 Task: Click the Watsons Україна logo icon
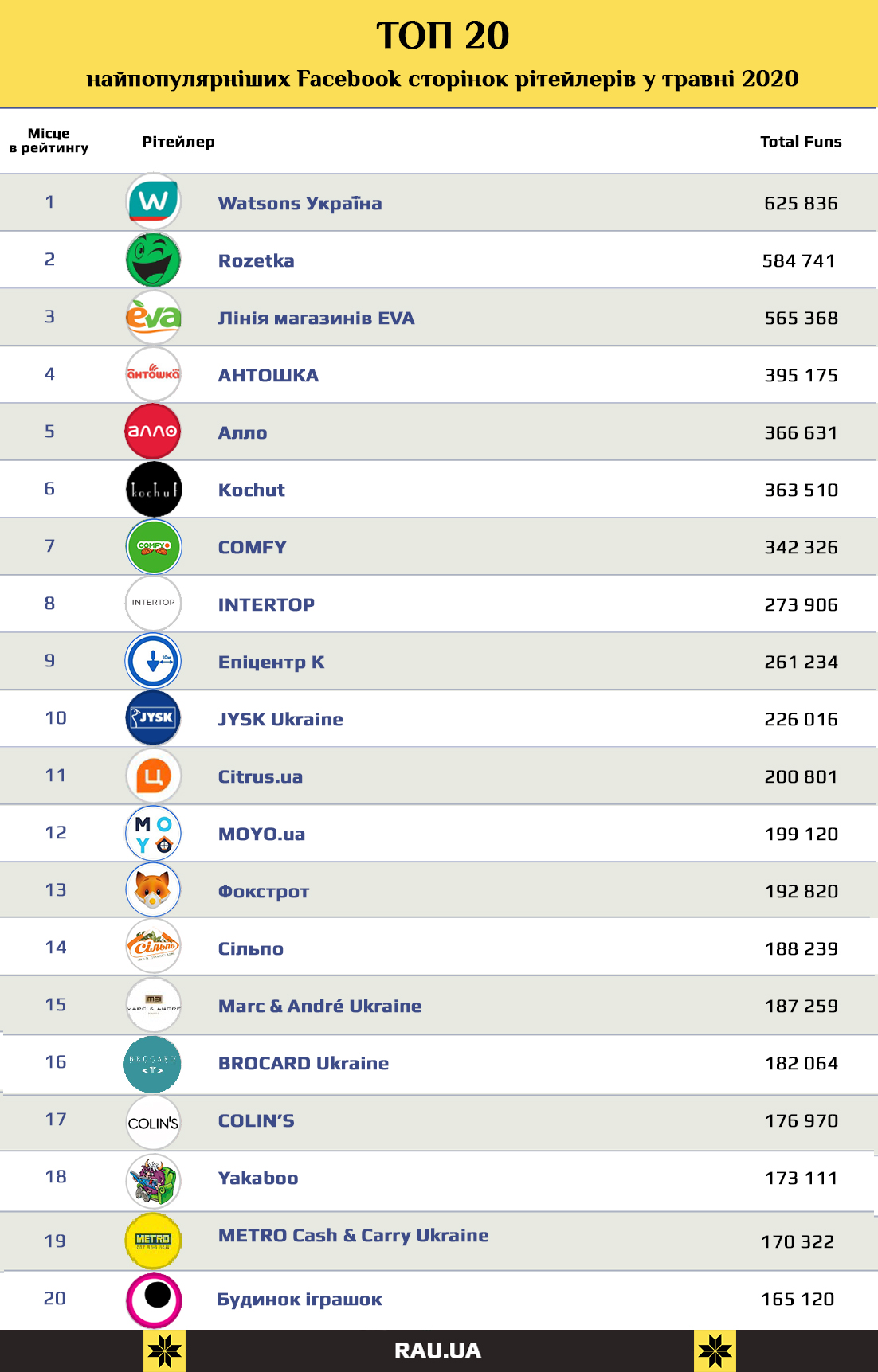pyautogui.click(x=154, y=201)
